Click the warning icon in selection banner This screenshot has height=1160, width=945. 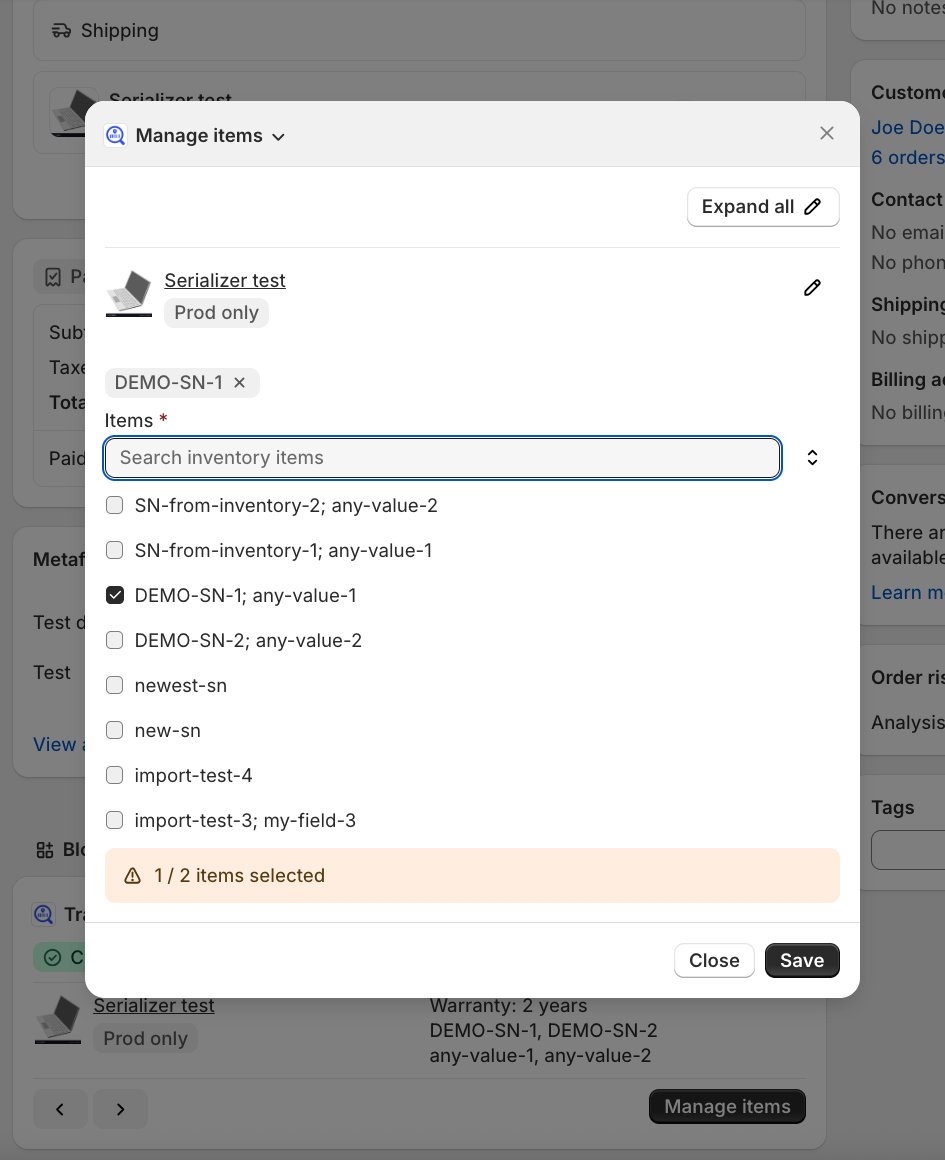click(132, 876)
